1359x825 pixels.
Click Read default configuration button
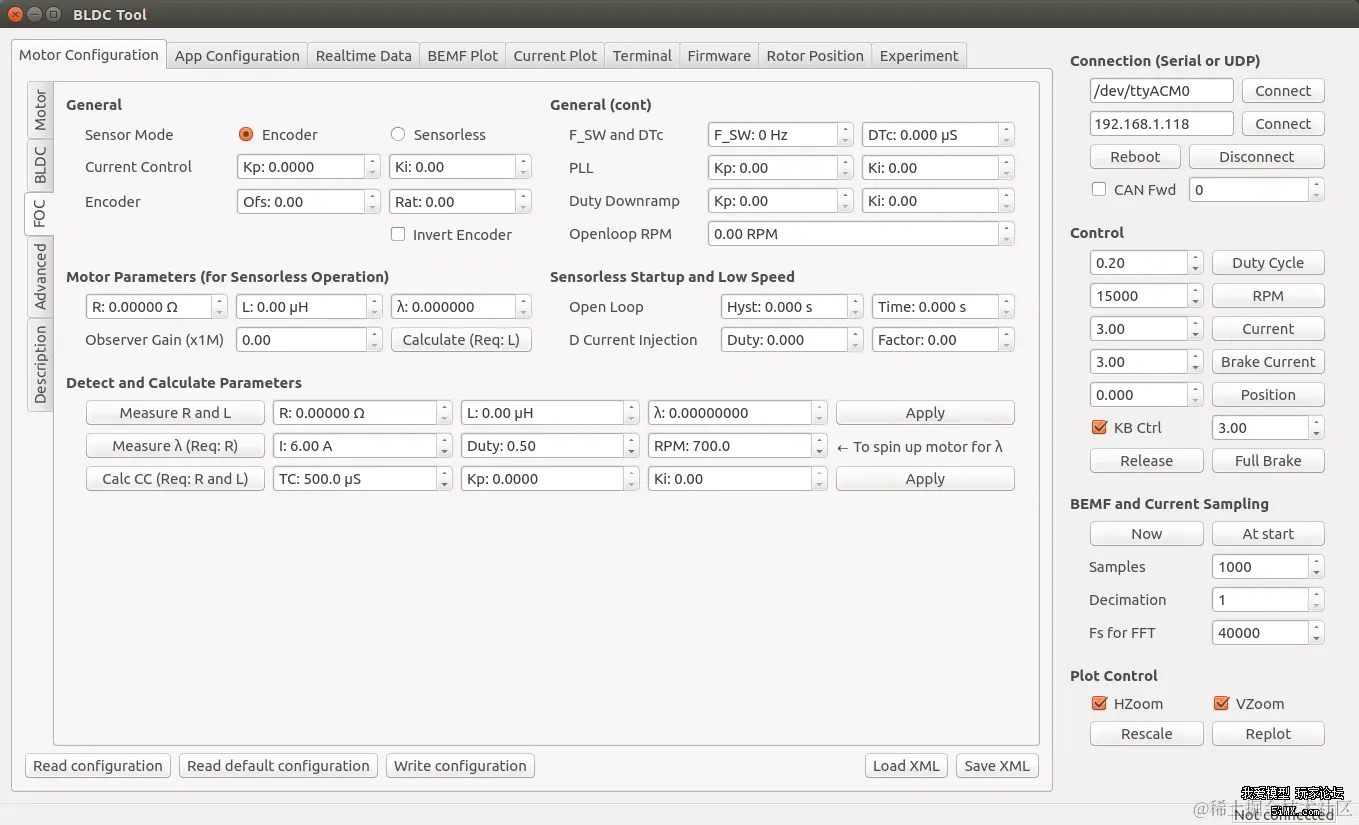tap(278, 766)
